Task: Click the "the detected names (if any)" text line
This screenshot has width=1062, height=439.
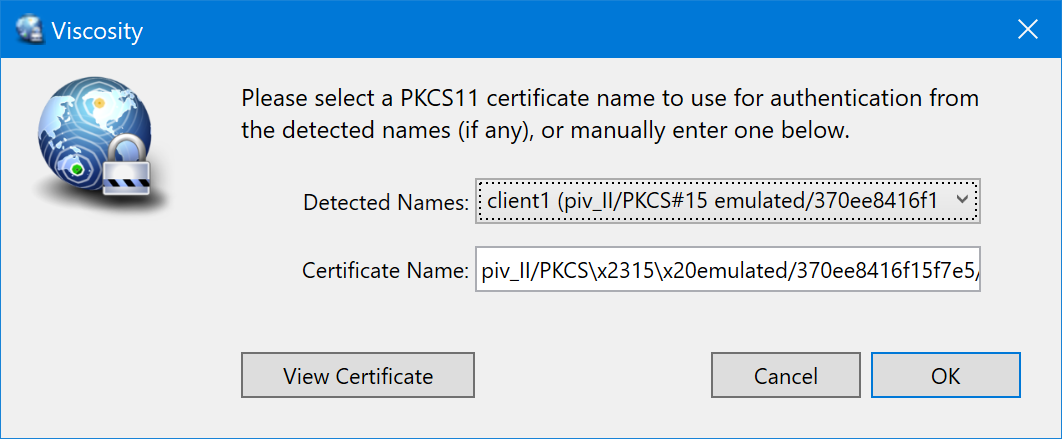Action: [545, 130]
